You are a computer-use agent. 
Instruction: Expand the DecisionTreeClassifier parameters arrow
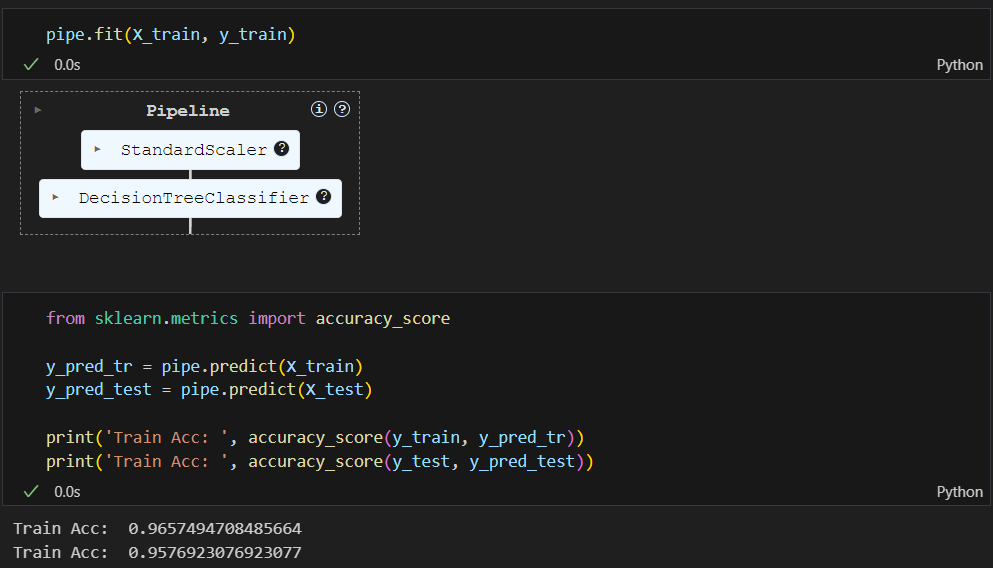click(x=56, y=198)
